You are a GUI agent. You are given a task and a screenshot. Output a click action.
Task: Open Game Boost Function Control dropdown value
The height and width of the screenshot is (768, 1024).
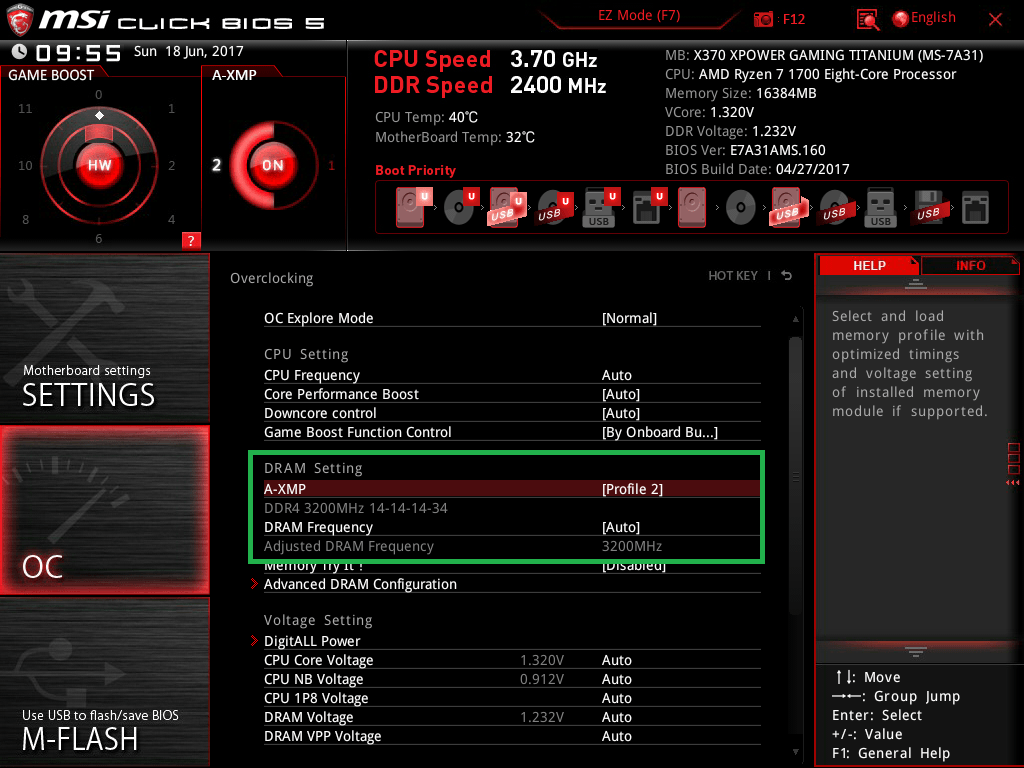(660, 432)
